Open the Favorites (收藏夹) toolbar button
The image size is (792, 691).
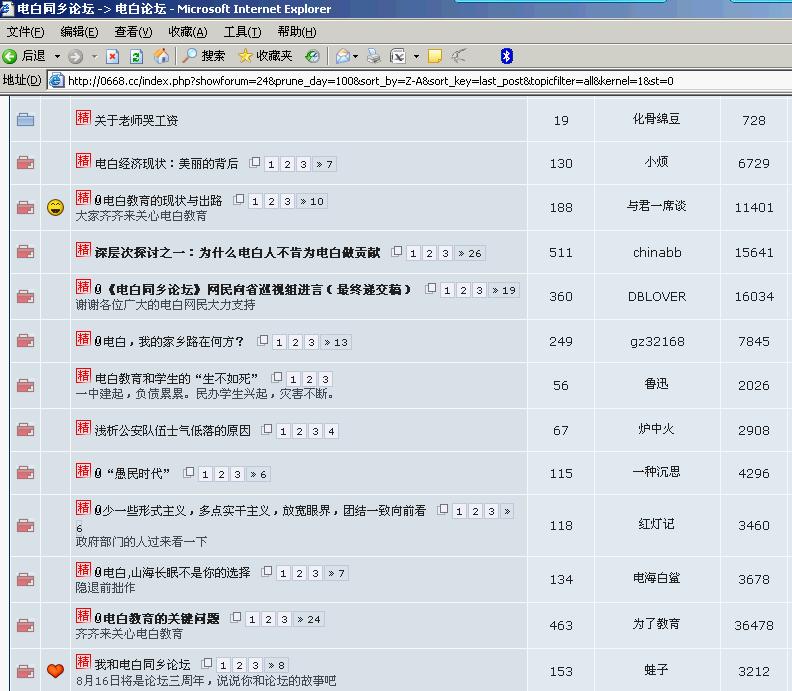[x=265, y=56]
